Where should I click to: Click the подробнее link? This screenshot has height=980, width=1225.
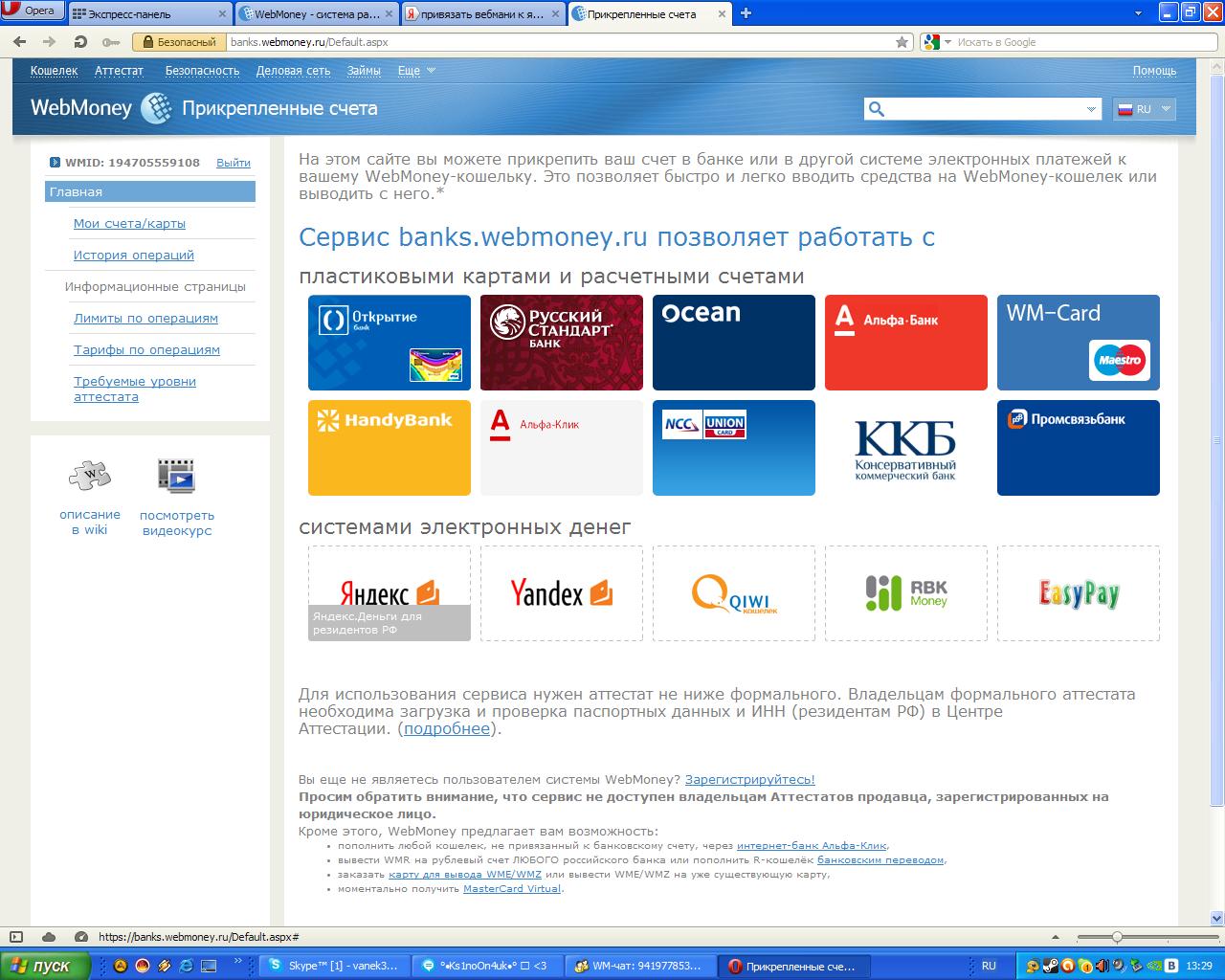click(x=447, y=728)
